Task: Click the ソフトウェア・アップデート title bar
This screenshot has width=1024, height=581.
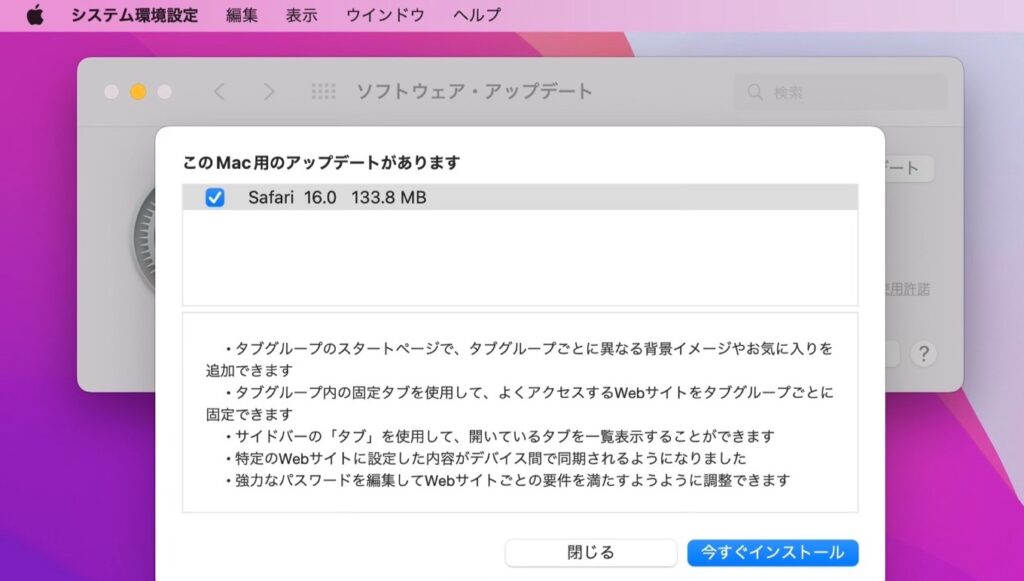Action: (x=474, y=91)
